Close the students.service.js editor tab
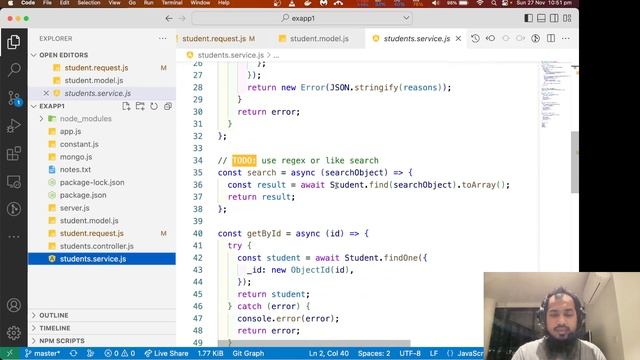Screen dimensions: 640x360 coord(458,38)
